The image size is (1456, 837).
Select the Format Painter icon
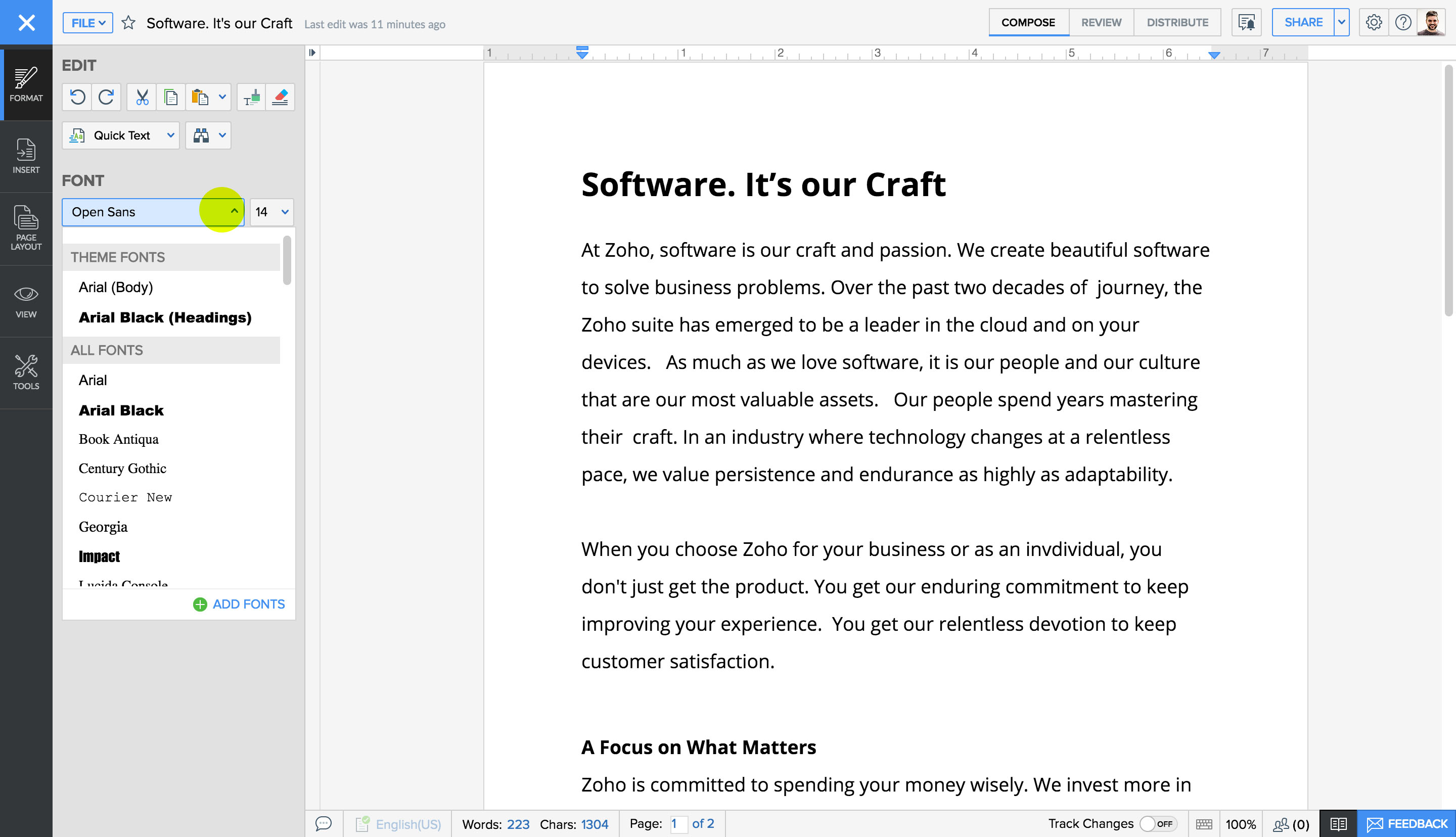251,97
